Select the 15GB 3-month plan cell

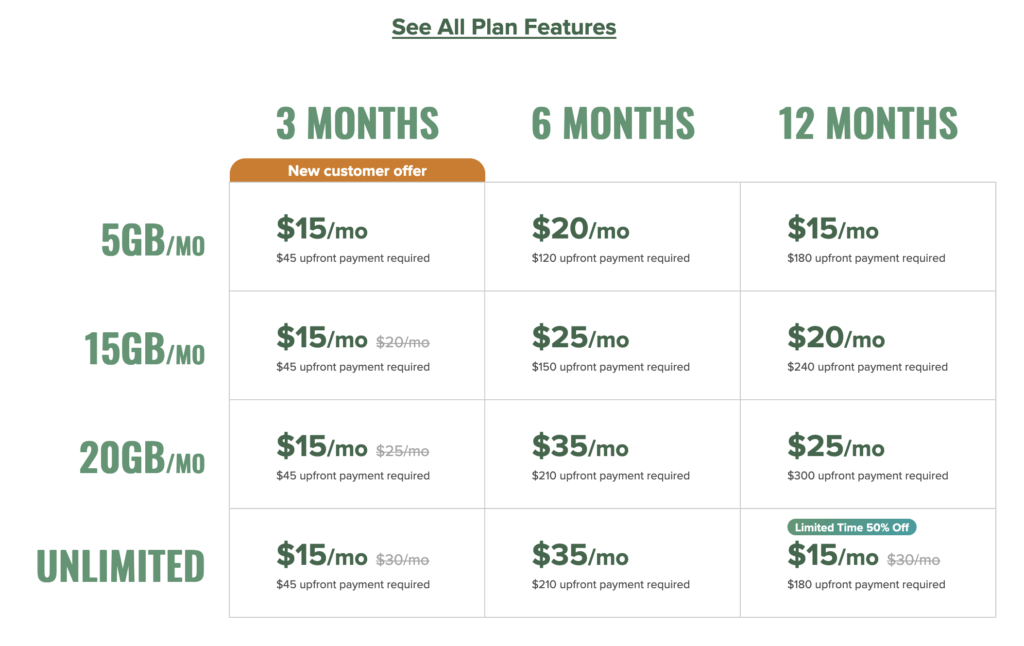(357, 346)
